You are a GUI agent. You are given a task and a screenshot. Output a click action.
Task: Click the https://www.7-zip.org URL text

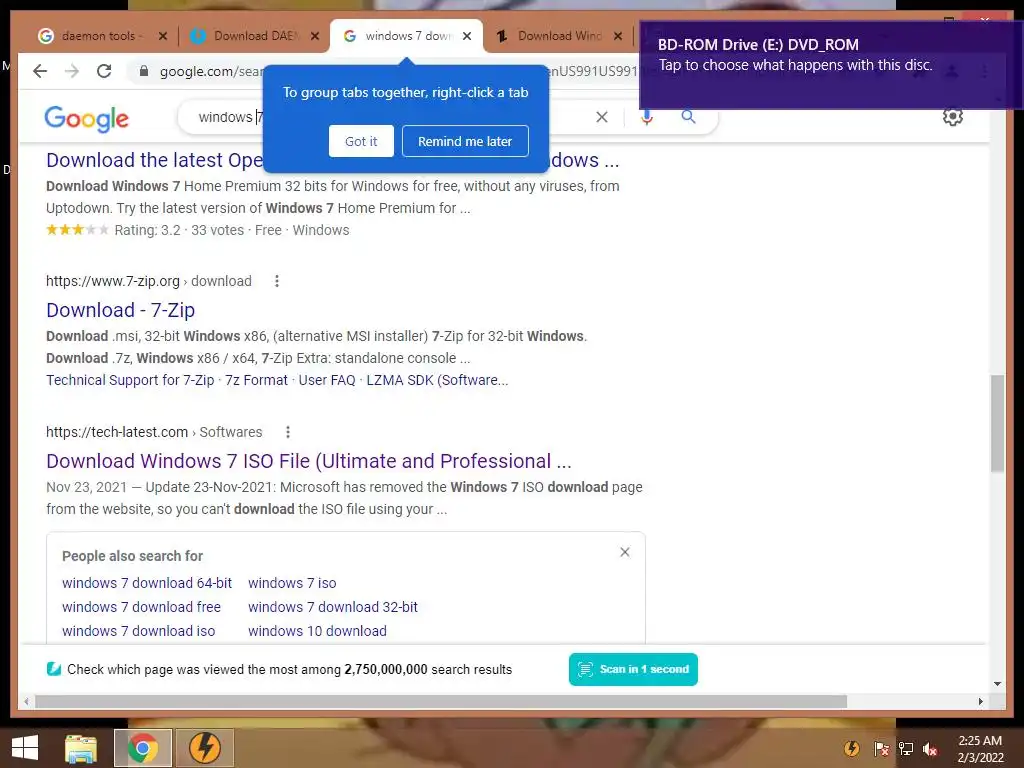tap(112, 281)
